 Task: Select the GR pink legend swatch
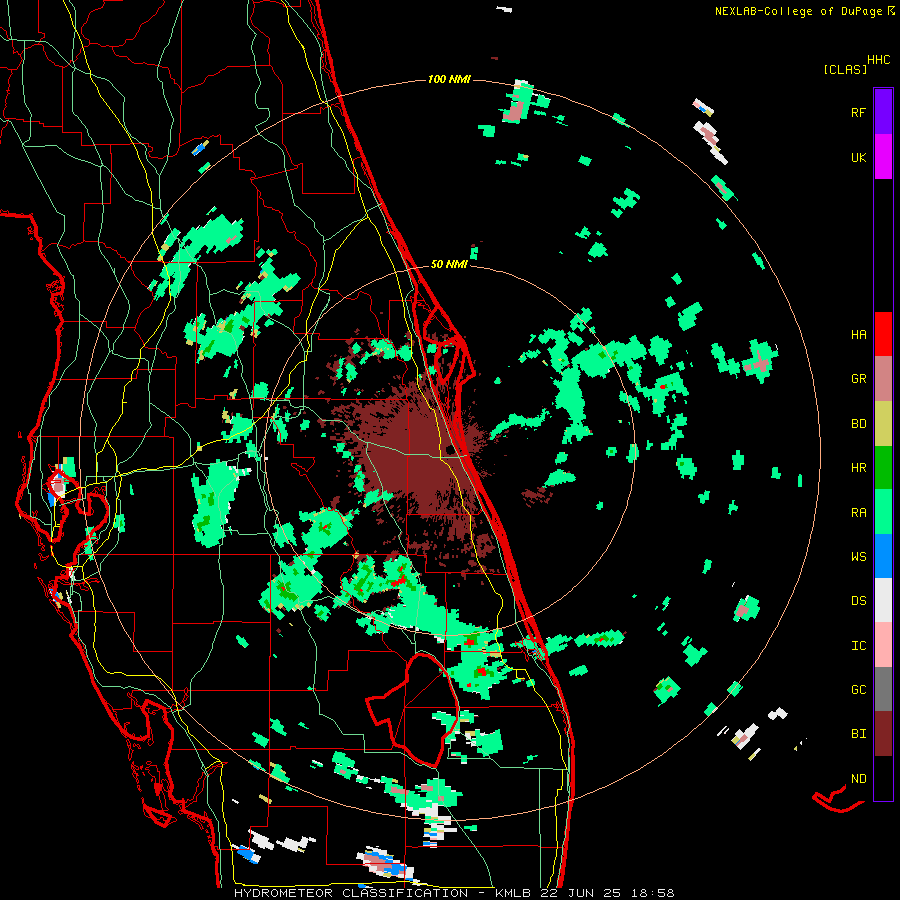tap(883, 379)
